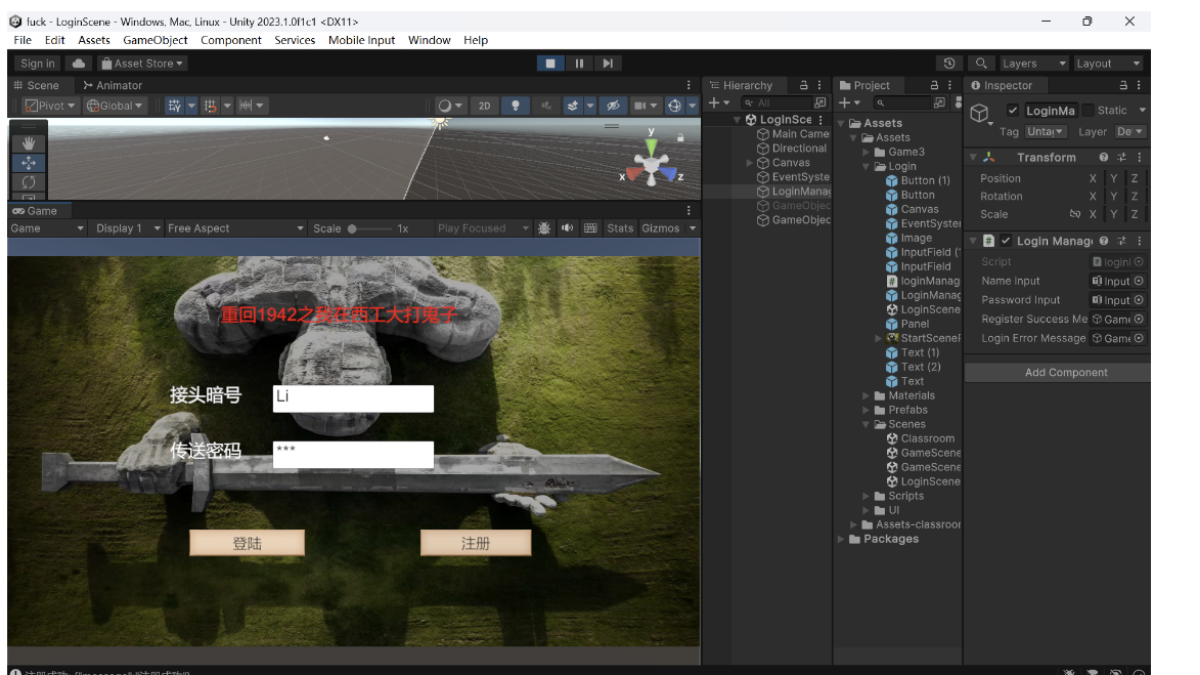Click the scale constrain proportions link icon
The image size is (1200, 675).
[x=1075, y=214]
